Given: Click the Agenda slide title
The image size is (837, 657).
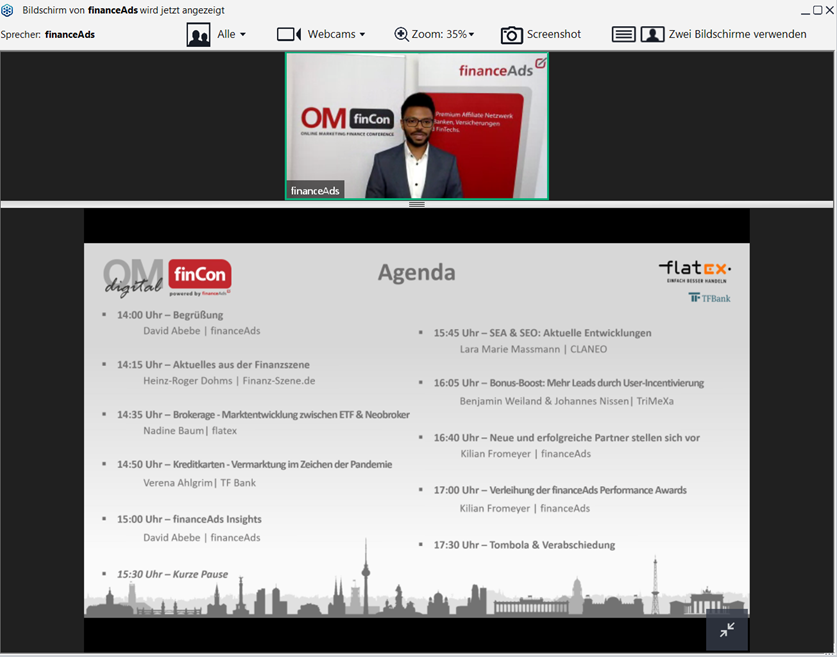Looking at the screenshot, I should click(x=417, y=272).
